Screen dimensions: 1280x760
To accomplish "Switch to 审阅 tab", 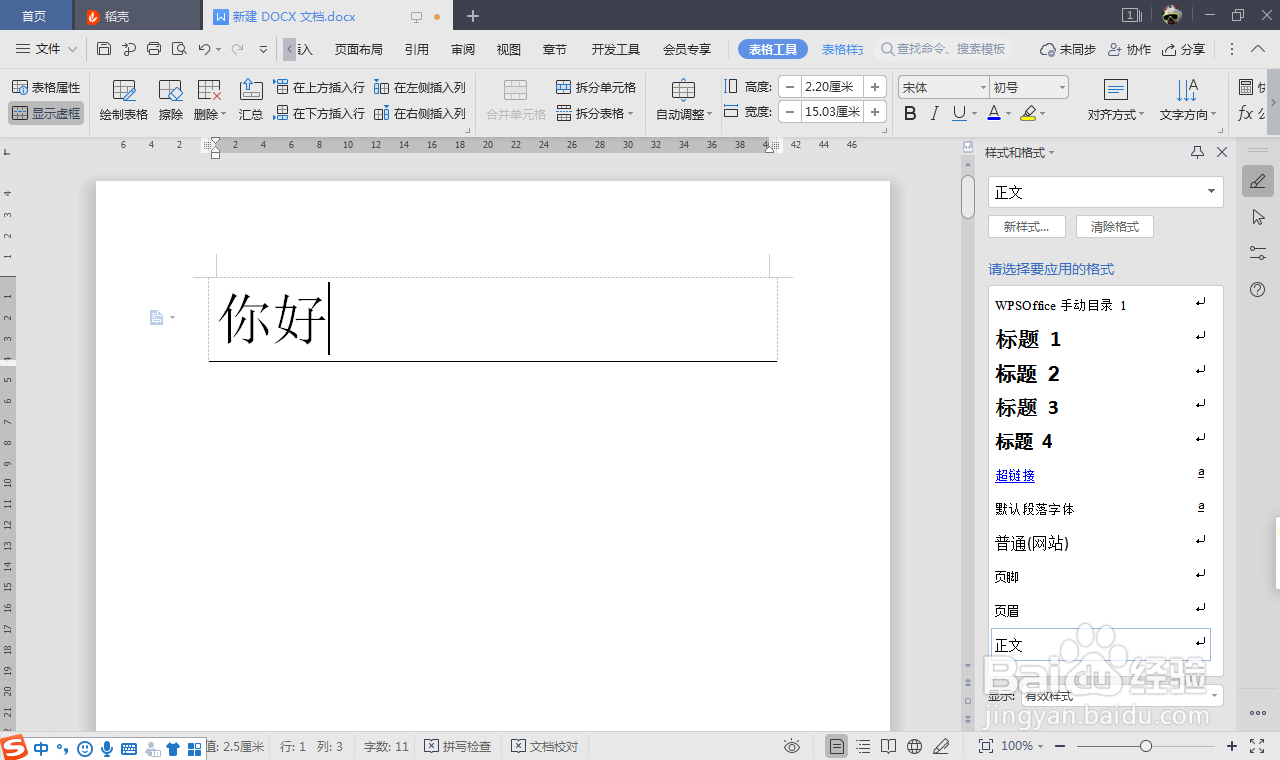I will tap(463, 49).
